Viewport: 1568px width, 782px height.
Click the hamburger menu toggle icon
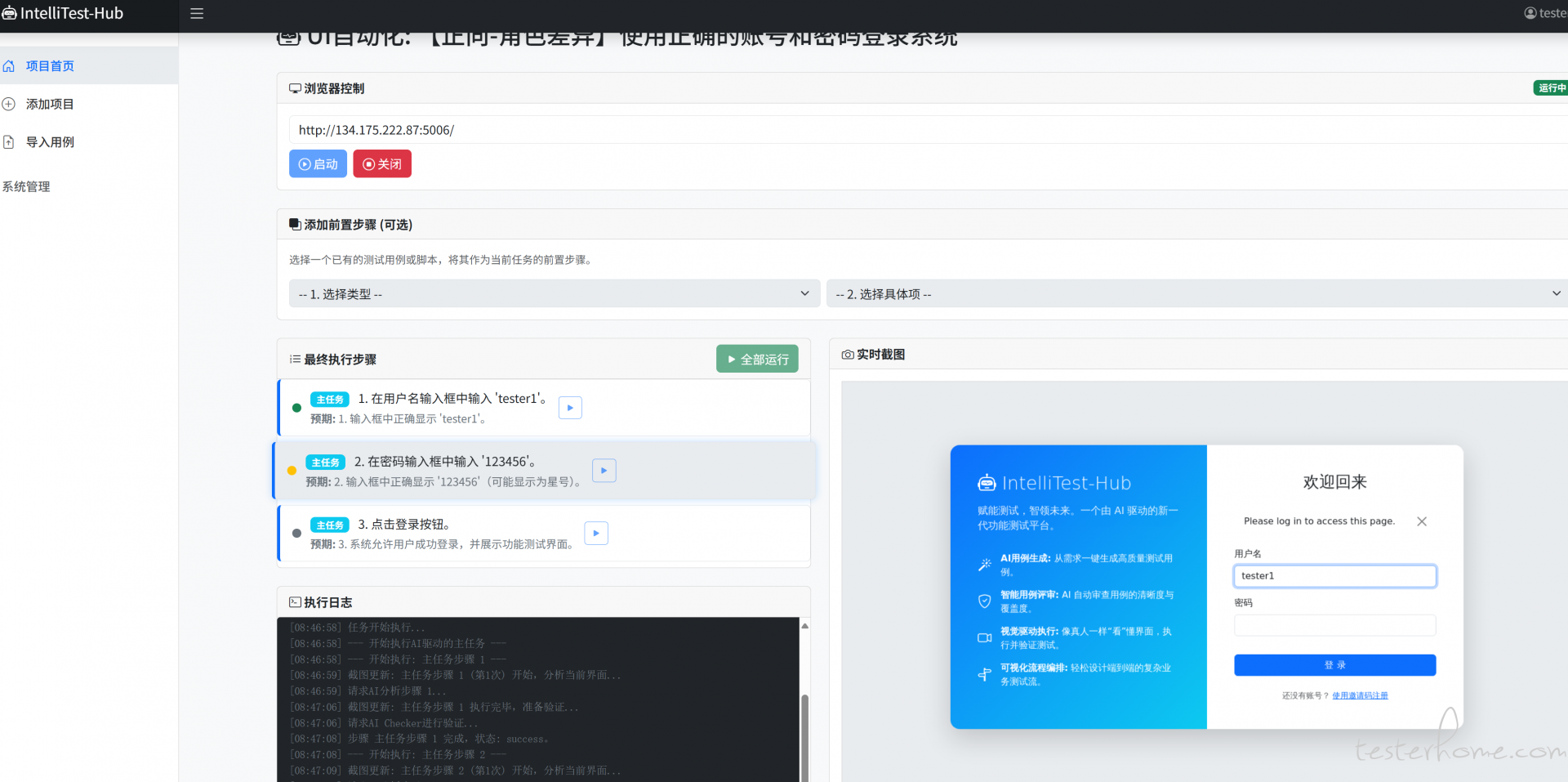point(197,14)
